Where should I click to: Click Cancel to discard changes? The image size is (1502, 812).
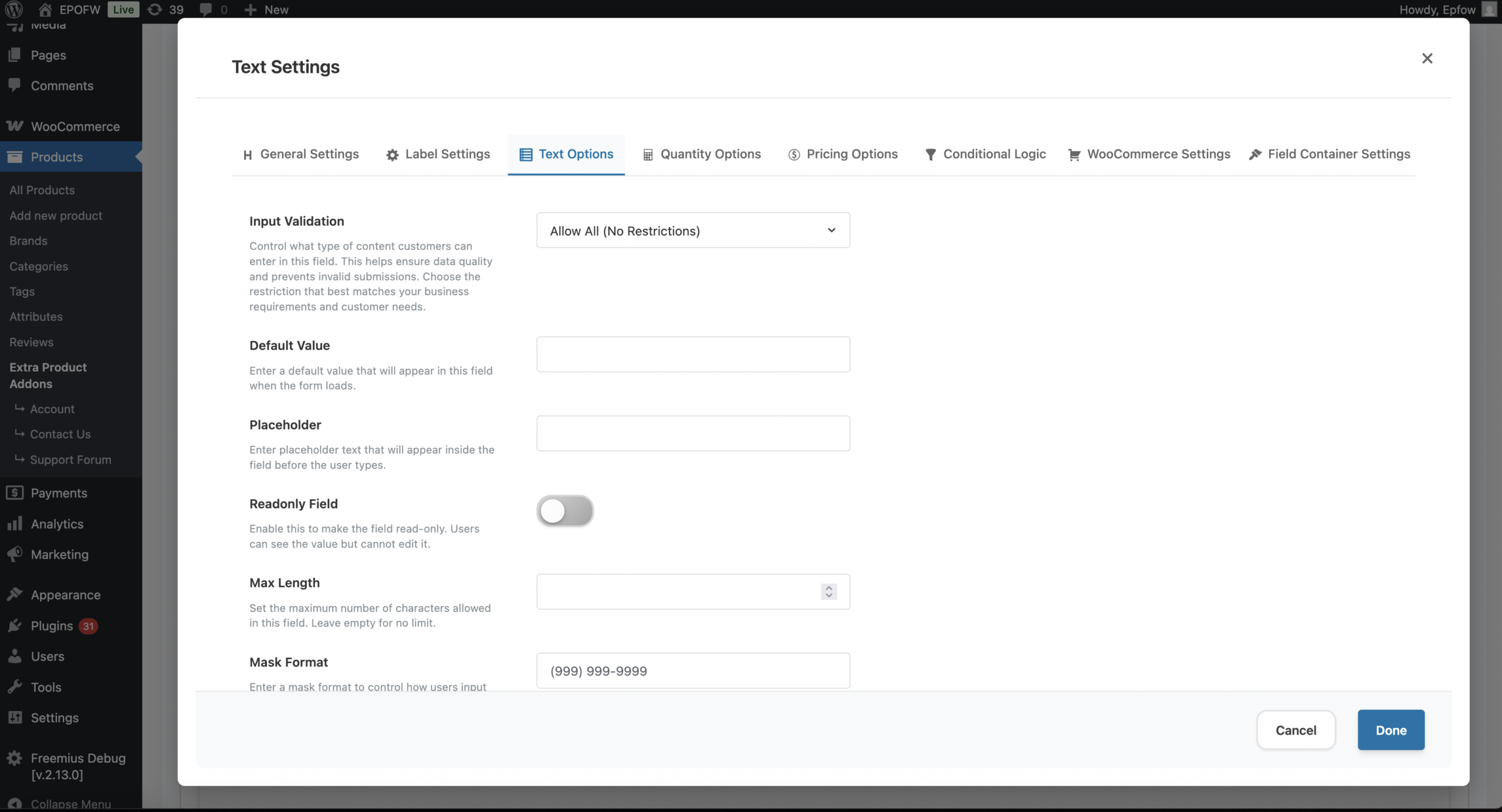point(1295,730)
